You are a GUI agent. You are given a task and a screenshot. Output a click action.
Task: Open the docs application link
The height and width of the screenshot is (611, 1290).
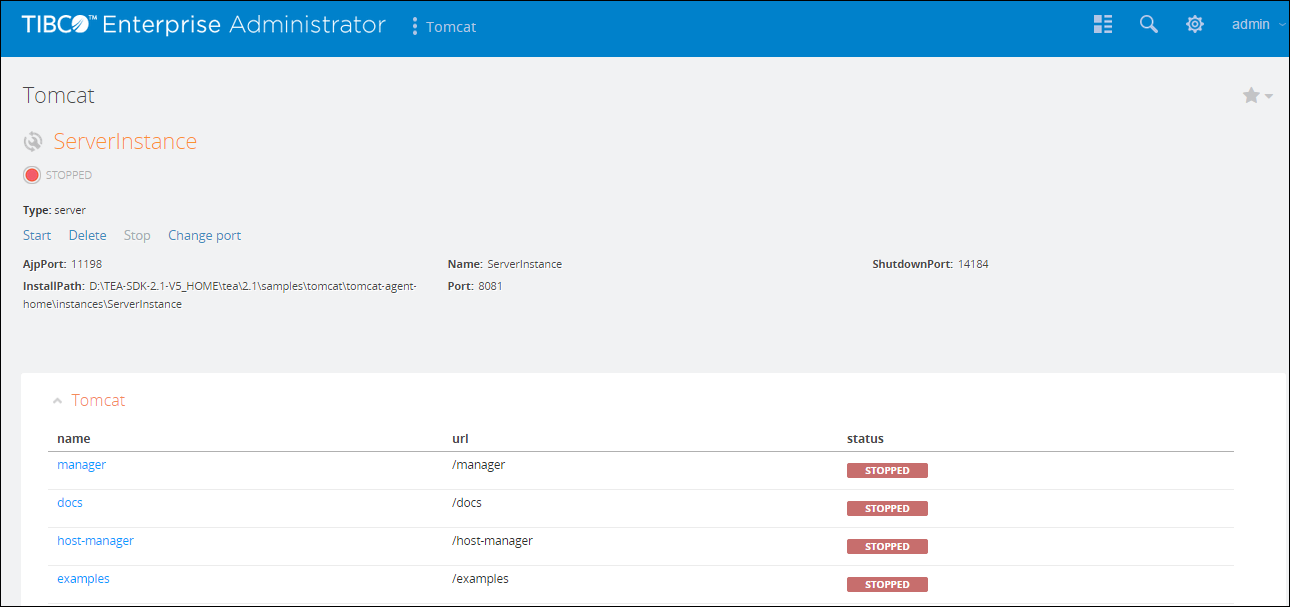(x=70, y=503)
